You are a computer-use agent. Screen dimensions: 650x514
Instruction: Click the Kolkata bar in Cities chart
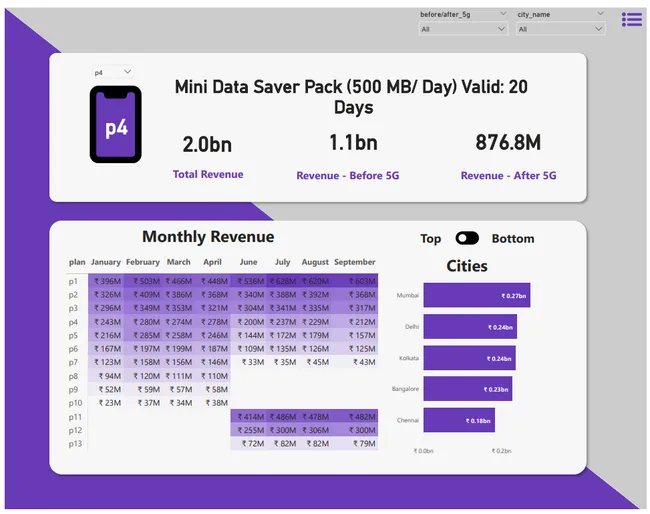pyautogui.click(x=470, y=358)
